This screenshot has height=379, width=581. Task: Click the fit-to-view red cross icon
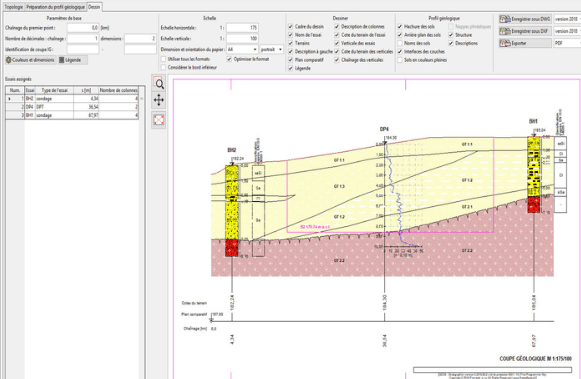pyautogui.click(x=159, y=120)
